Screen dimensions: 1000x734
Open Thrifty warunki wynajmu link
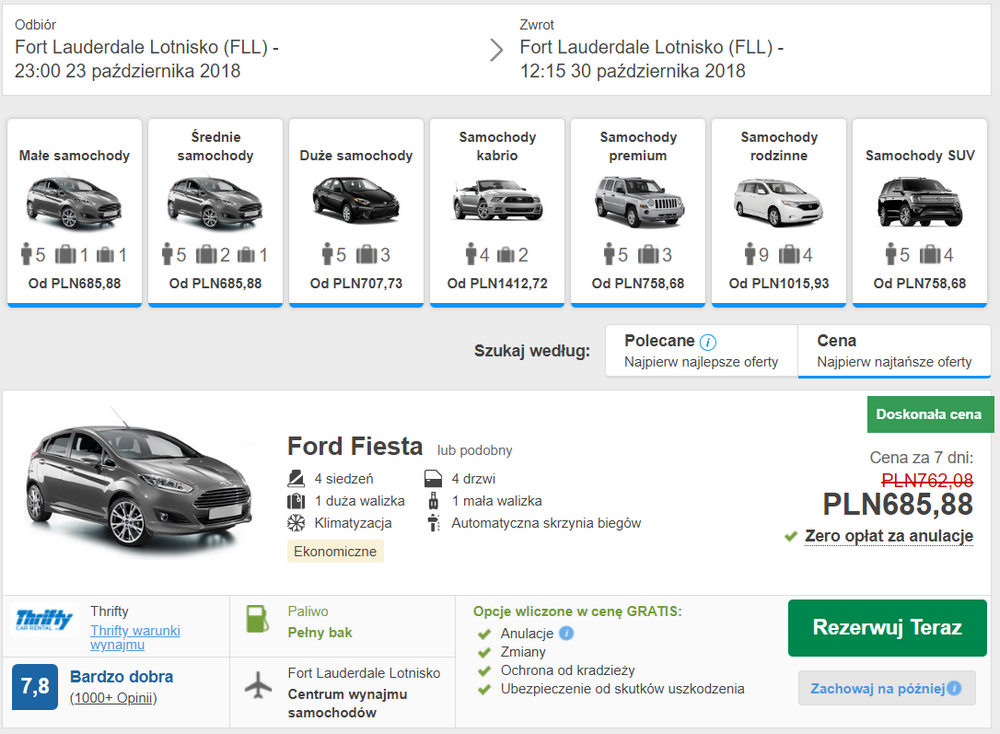pos(135,638)
